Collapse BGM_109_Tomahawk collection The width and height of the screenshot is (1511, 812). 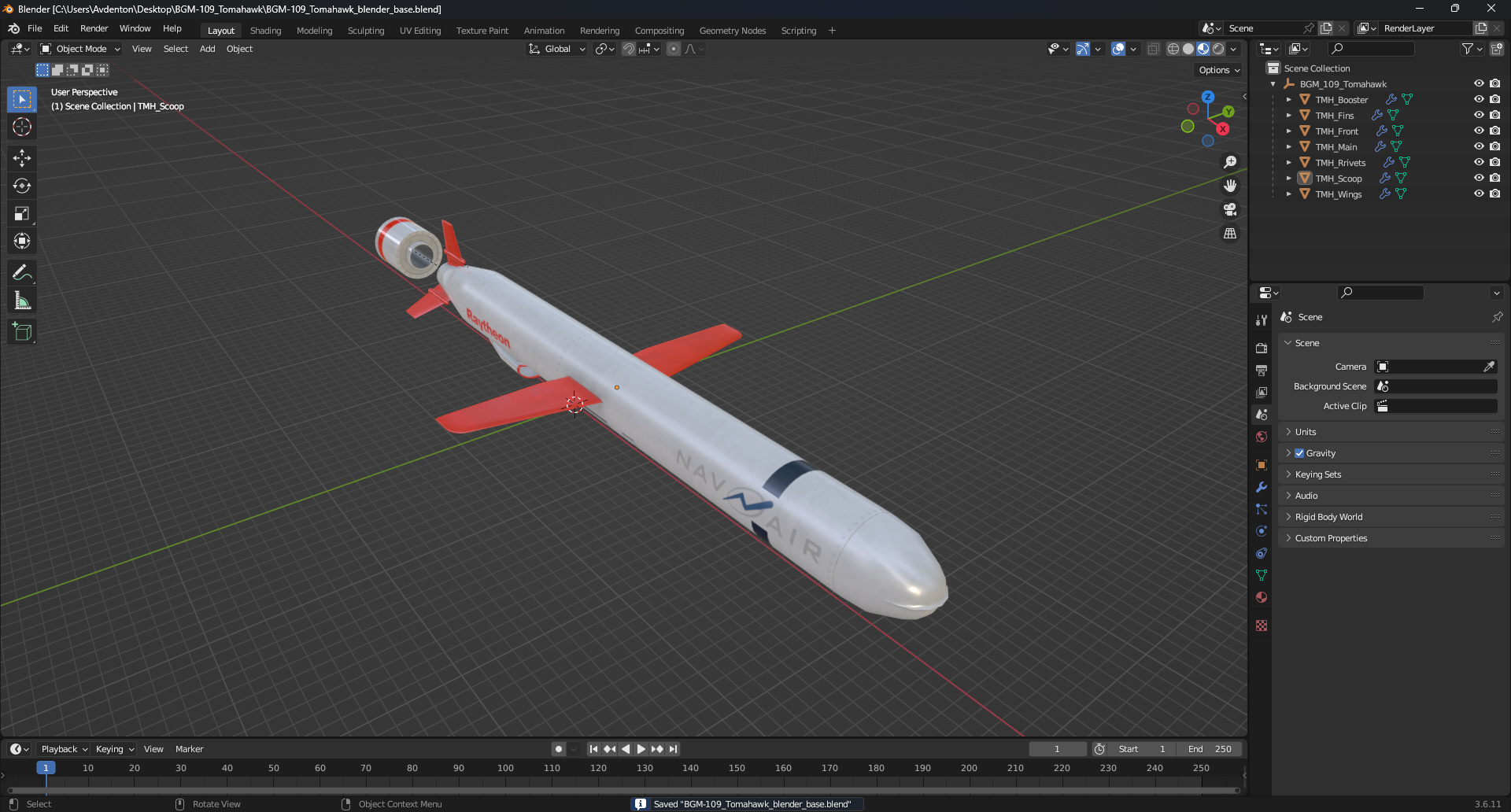coord(1273,83)
